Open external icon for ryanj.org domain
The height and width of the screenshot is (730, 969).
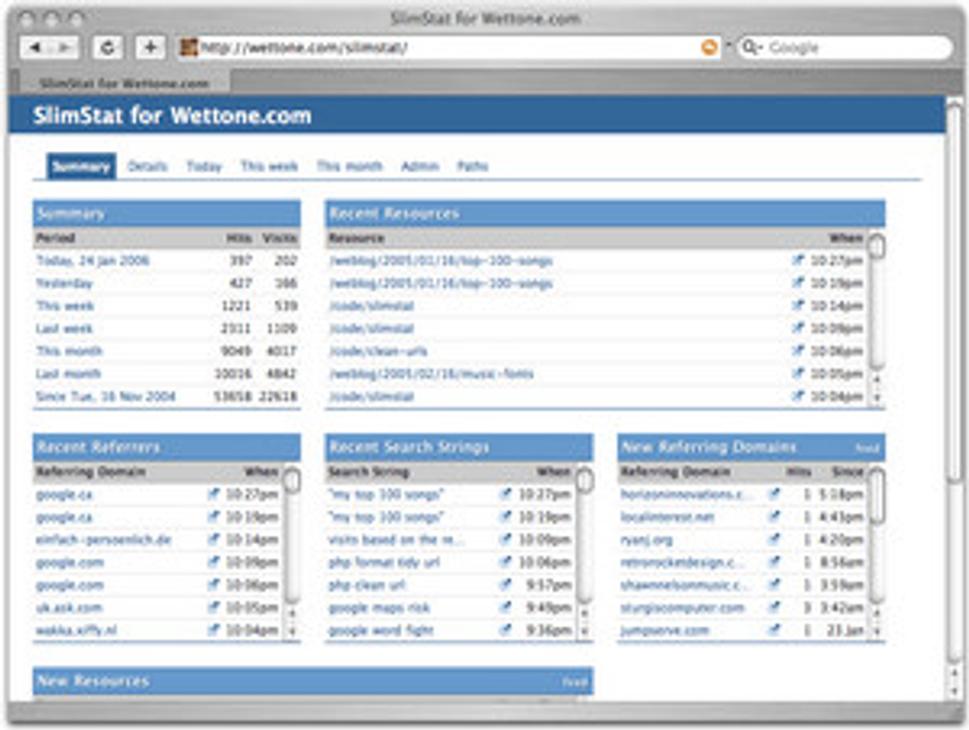coord(774,539)
